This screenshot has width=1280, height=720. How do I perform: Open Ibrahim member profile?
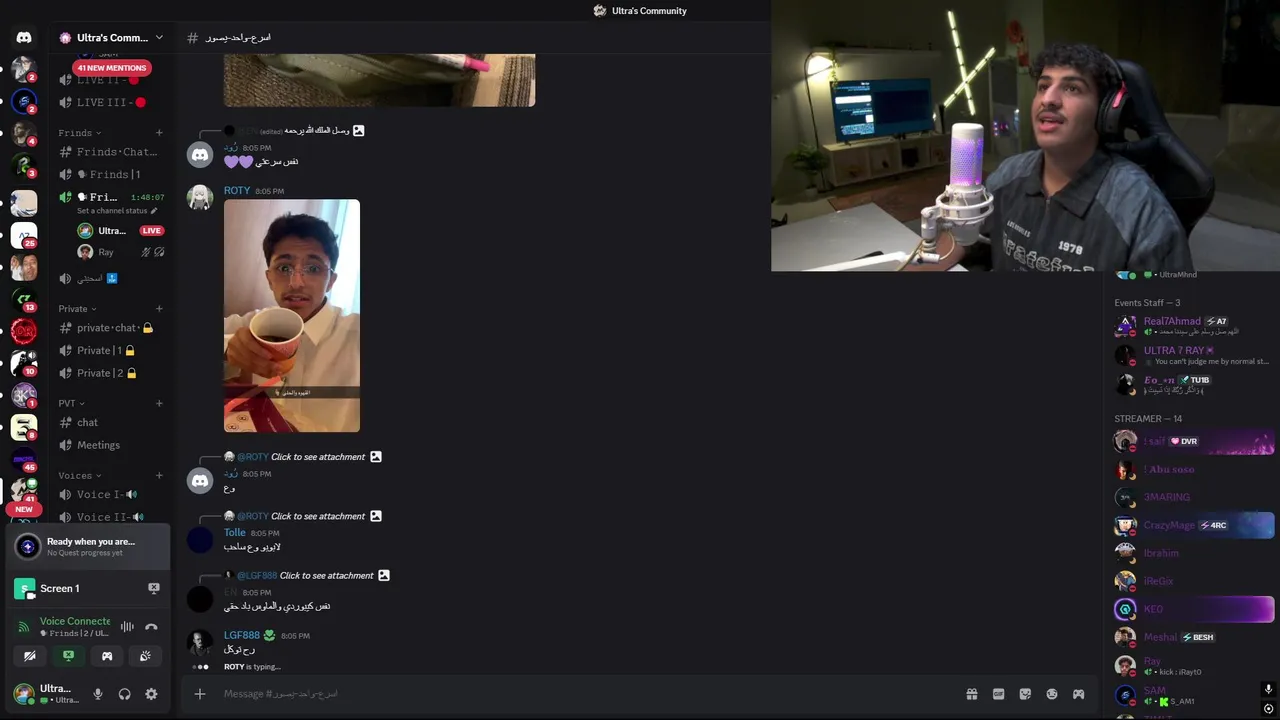coord(1192,553)
